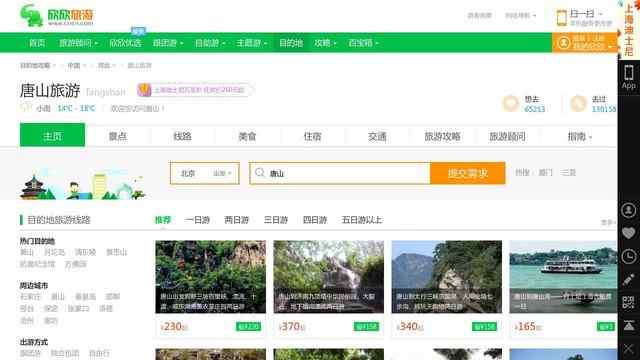This screenshot has height=360, width=640.
Task: Open the ¥340 mountain tour thumbnail
Action: point(447,277)
